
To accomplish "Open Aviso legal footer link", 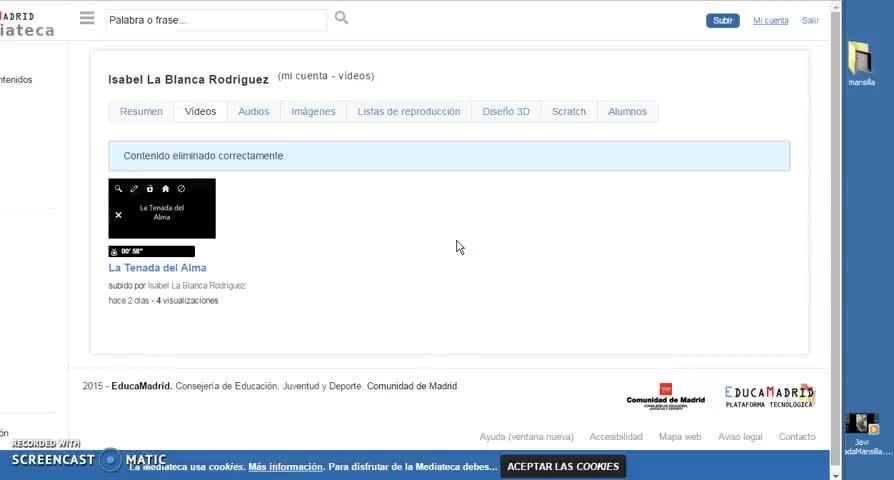I will 740,437.
